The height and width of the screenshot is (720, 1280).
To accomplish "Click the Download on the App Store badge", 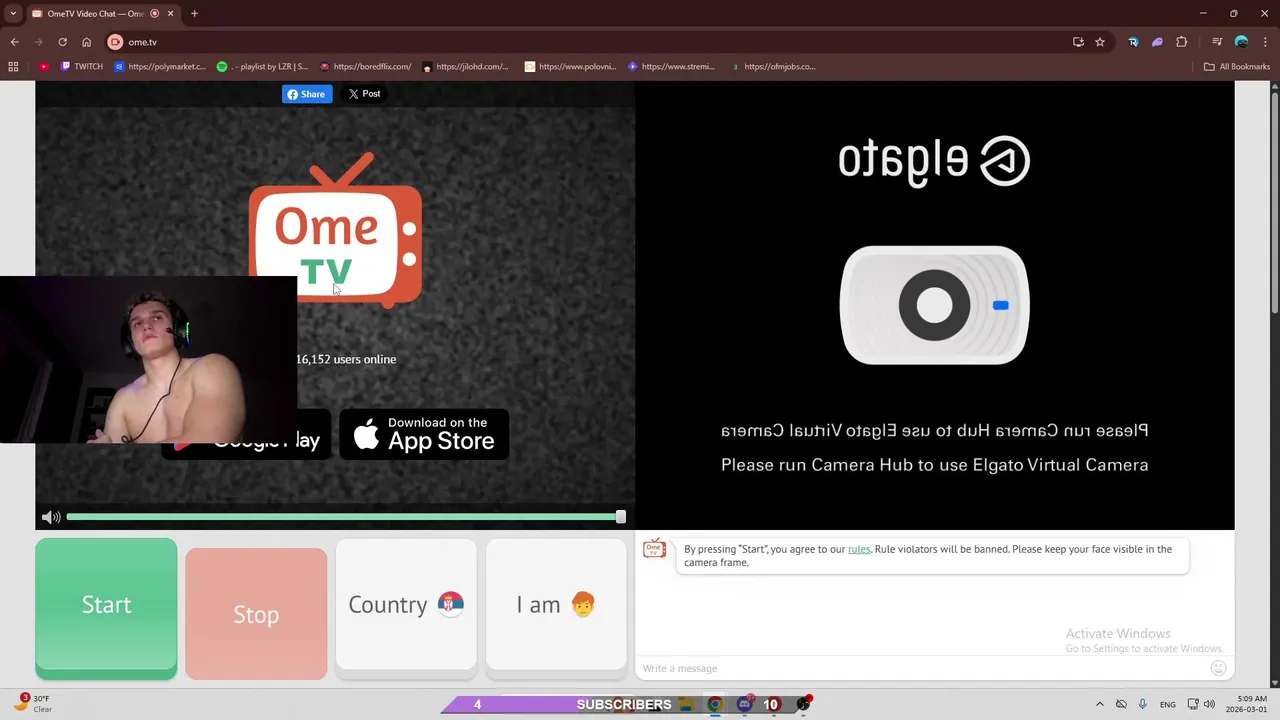I will click(424, 434).
